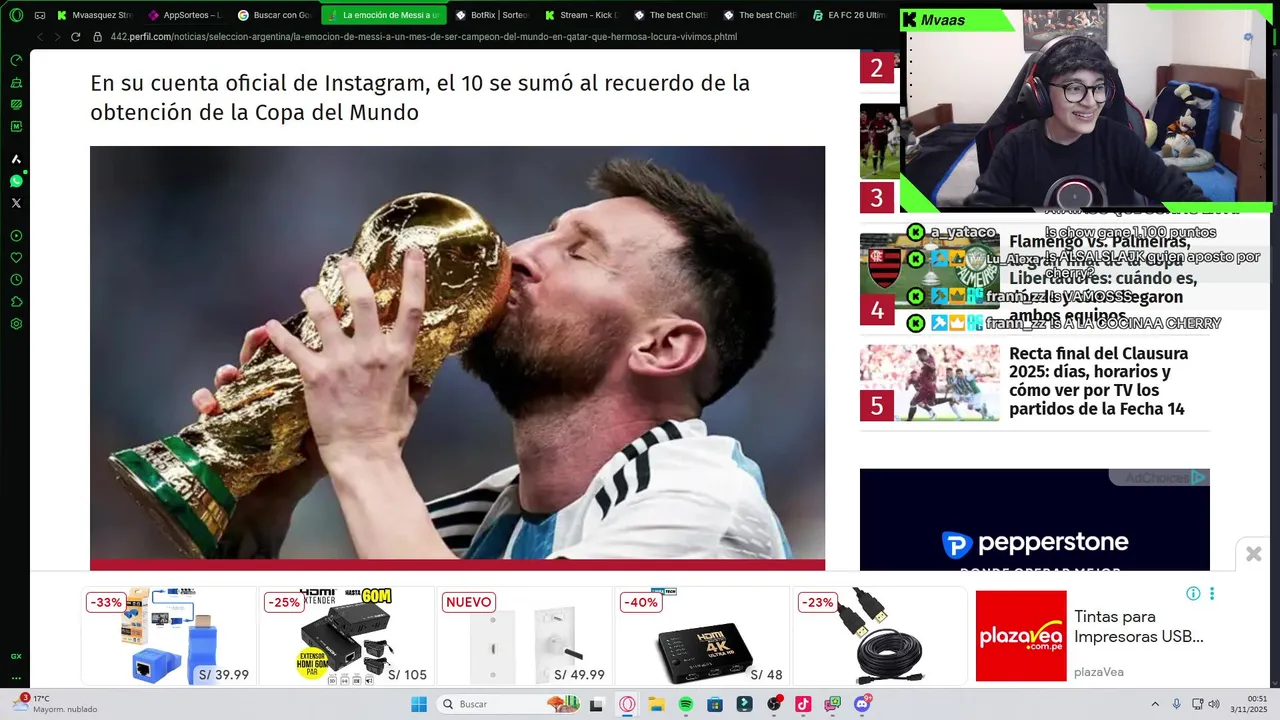Open history clock icon in sidebar

pos(16,280)
